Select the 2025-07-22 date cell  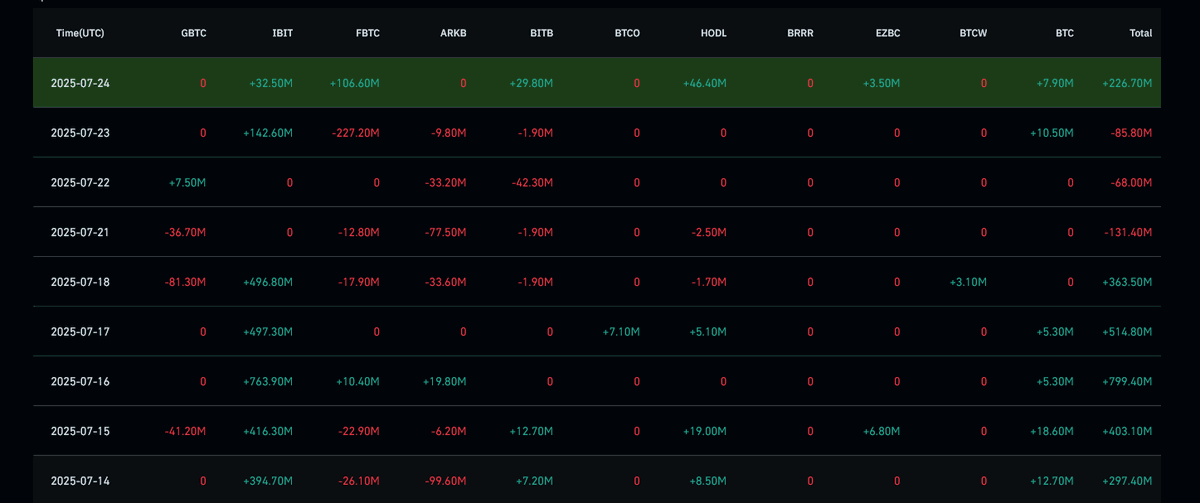[80, 183]
